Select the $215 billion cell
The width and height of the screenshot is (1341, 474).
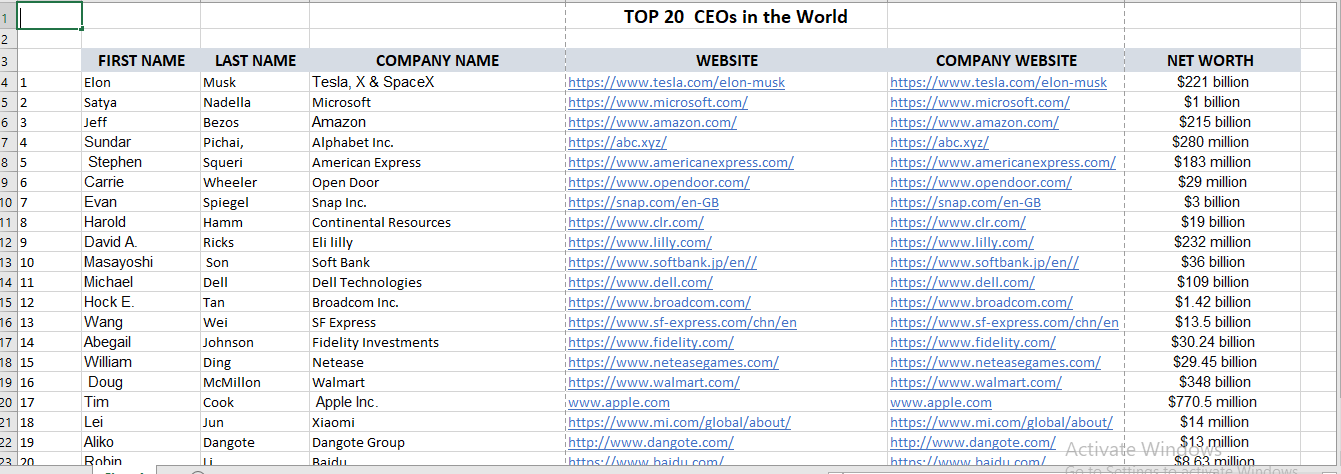point(1212,122)
